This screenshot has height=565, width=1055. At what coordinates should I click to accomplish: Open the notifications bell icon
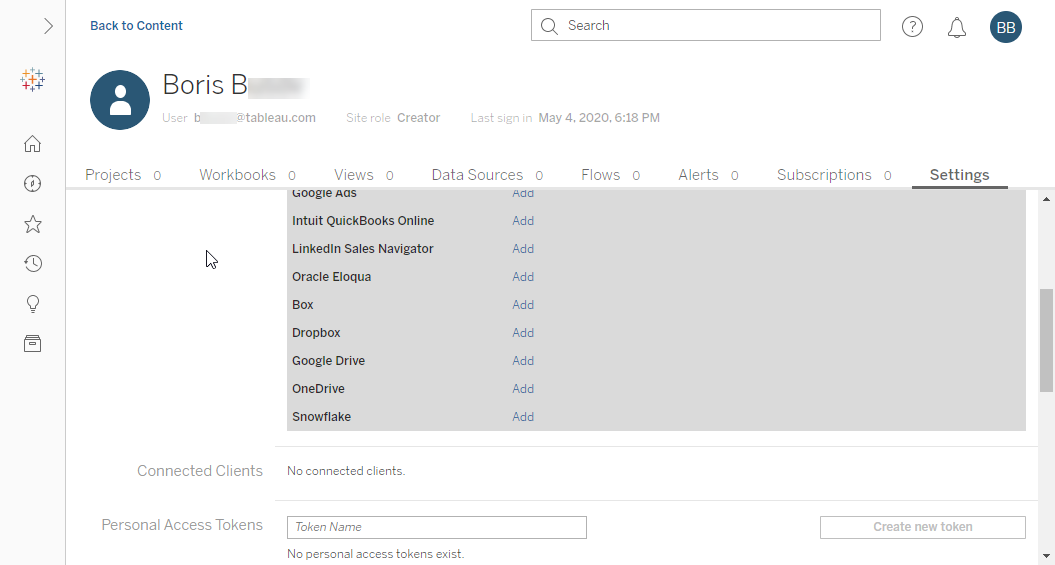click(957, 27)
